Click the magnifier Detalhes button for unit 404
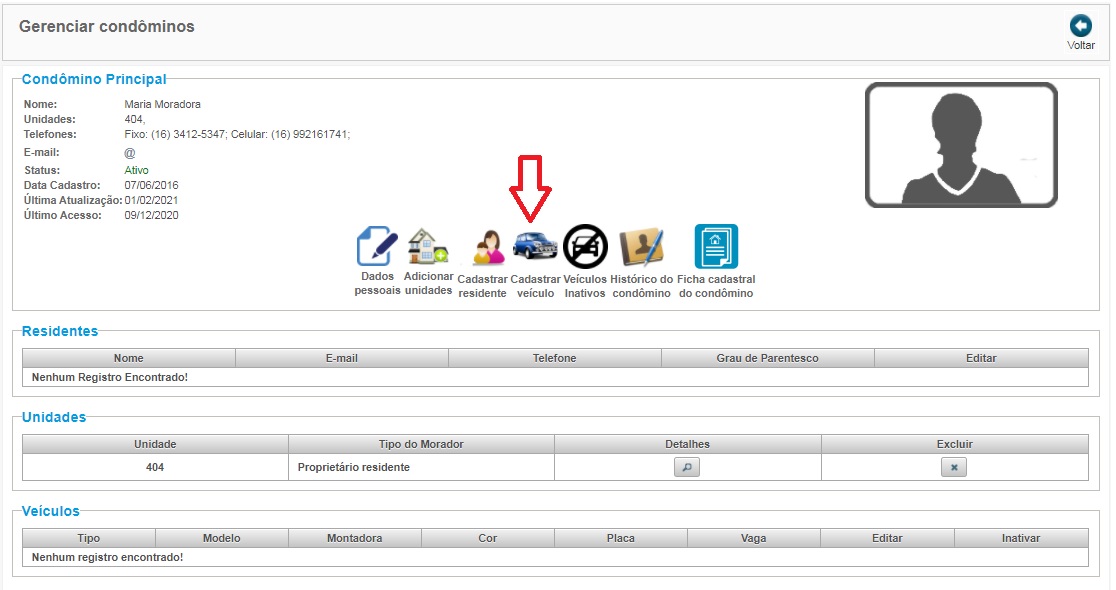Viewport: 1116px width, 590px height. [687, 468]
